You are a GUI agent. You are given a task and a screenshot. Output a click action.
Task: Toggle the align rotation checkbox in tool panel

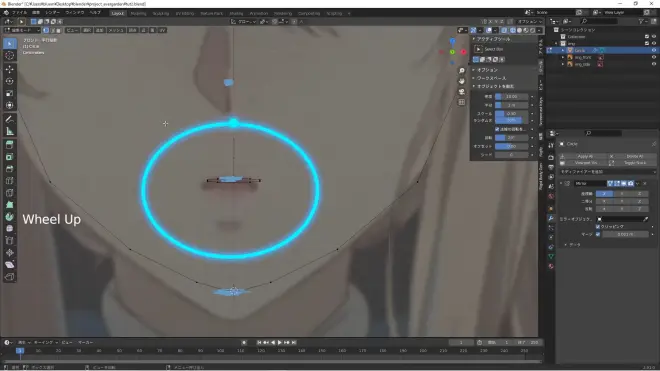click(497, 129)
